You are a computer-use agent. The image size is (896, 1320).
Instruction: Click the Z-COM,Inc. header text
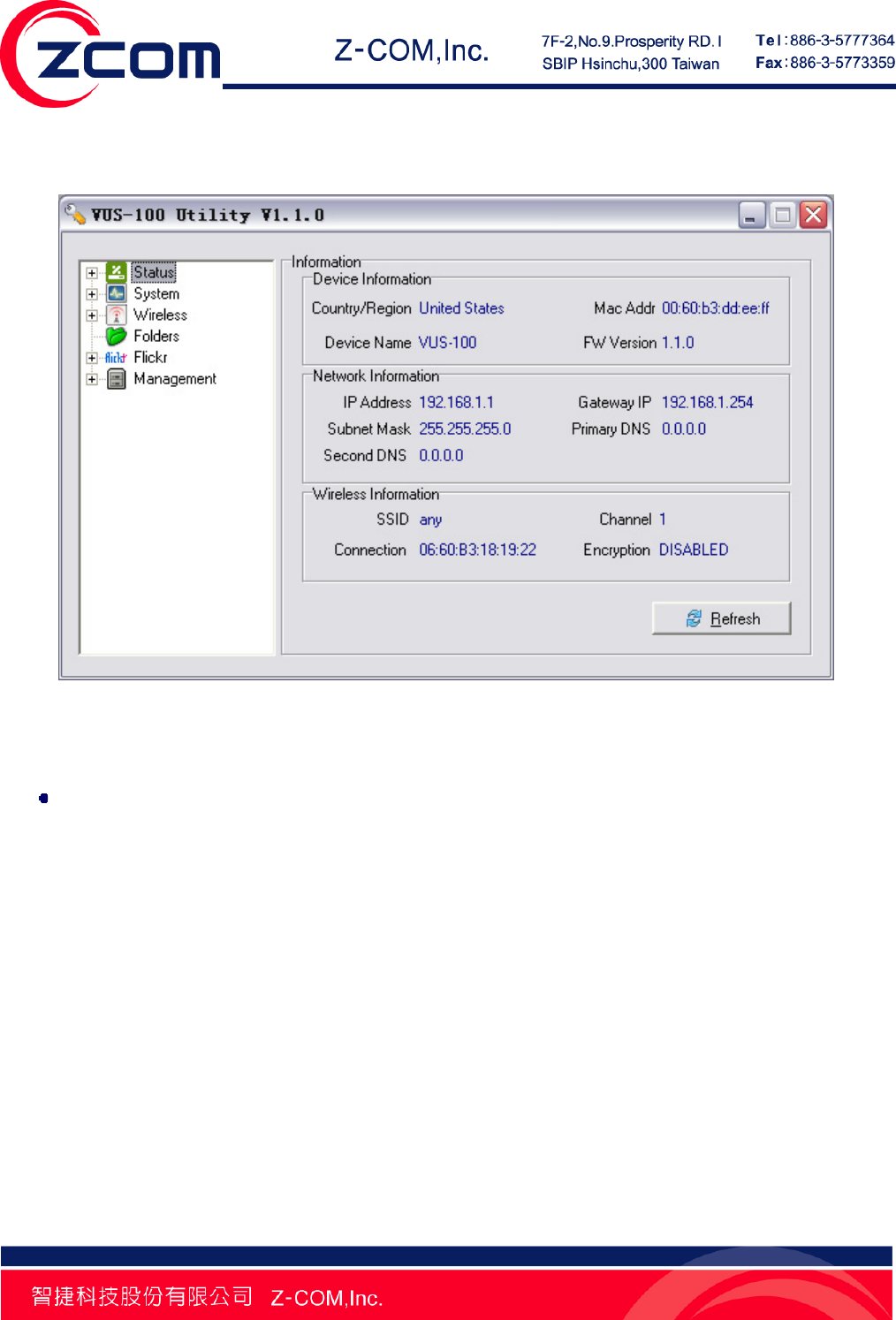pyautogui.click(x=412, y=51)
